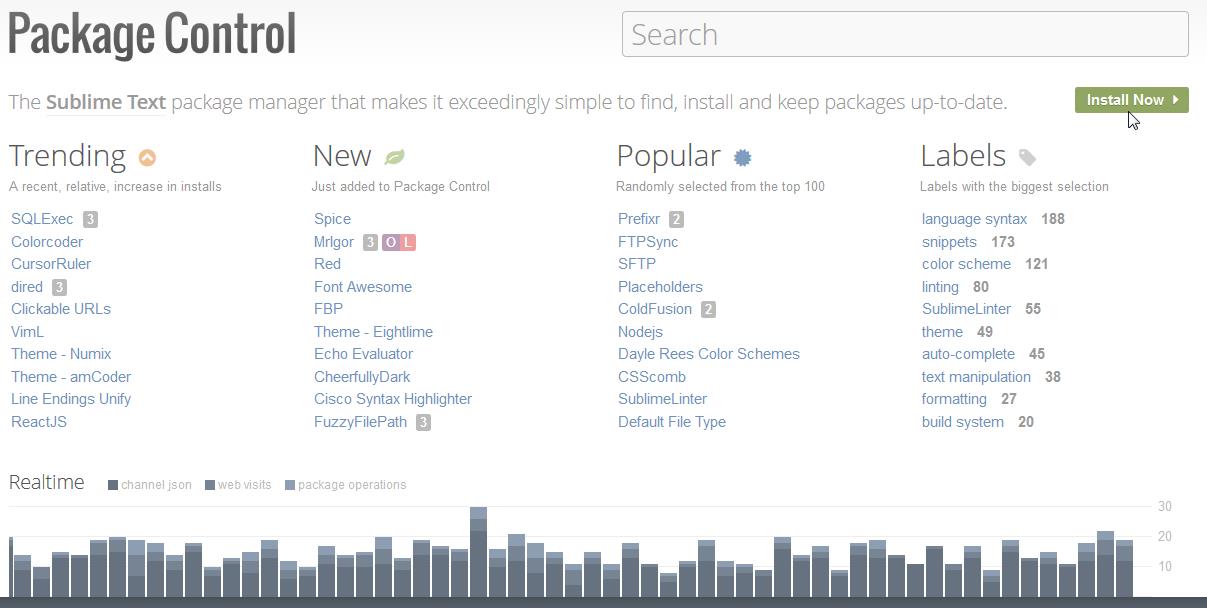Focus the Search input field
1207x608 pixels.
pyautogui.click(x=905, y=34)
